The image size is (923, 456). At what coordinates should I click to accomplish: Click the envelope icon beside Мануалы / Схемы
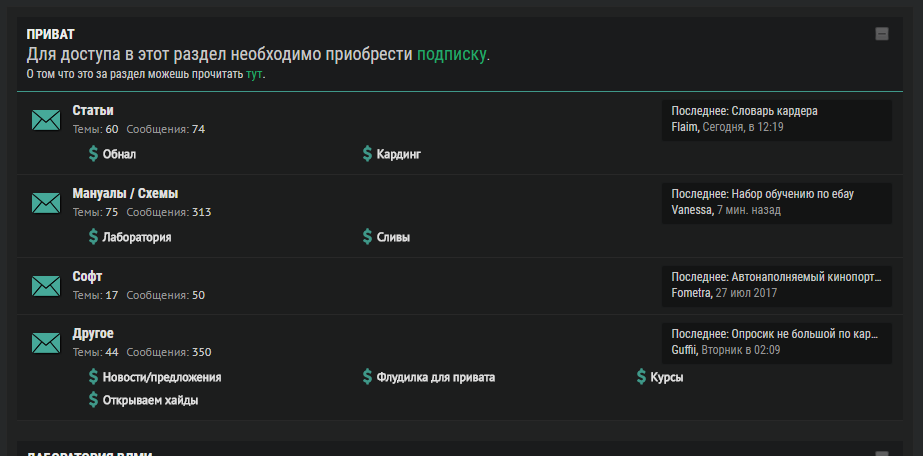(x=46, y=204)
